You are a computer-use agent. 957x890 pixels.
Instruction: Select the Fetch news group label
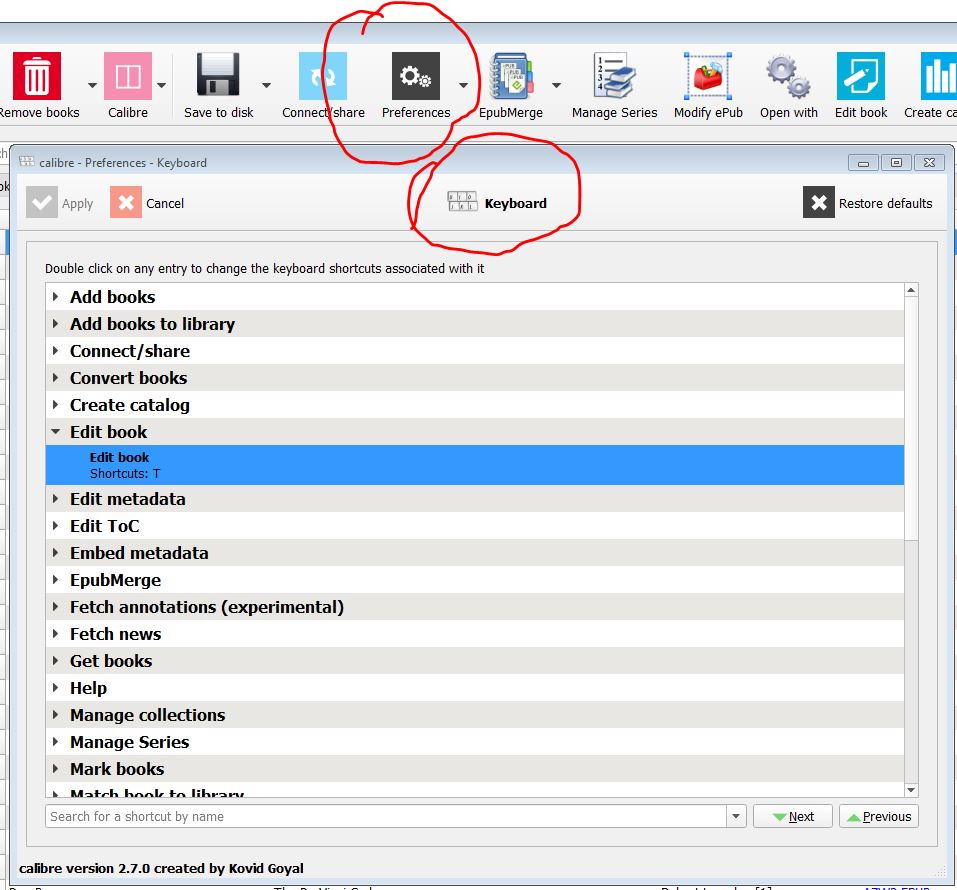115,634
